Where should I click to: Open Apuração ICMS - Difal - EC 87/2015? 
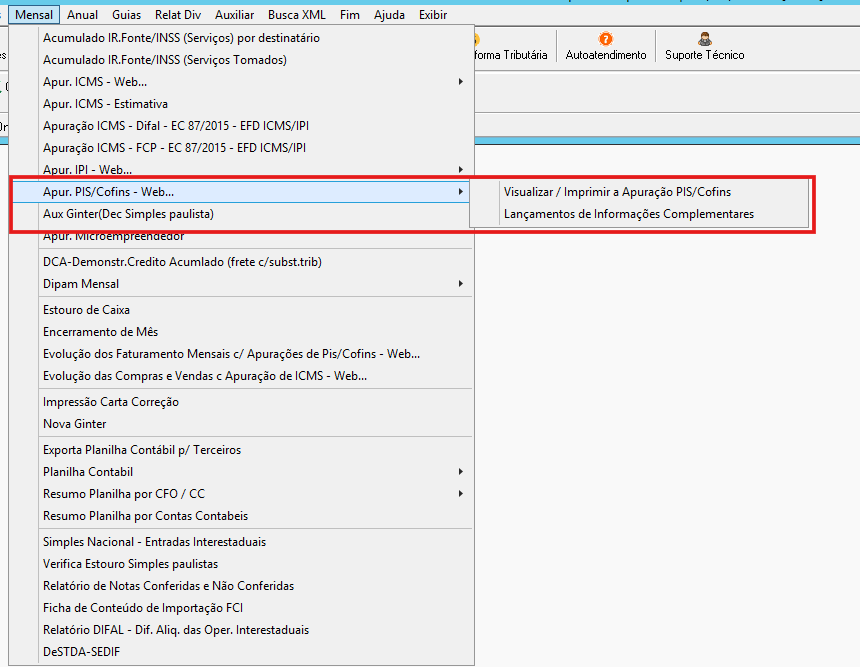coord(241,126)
